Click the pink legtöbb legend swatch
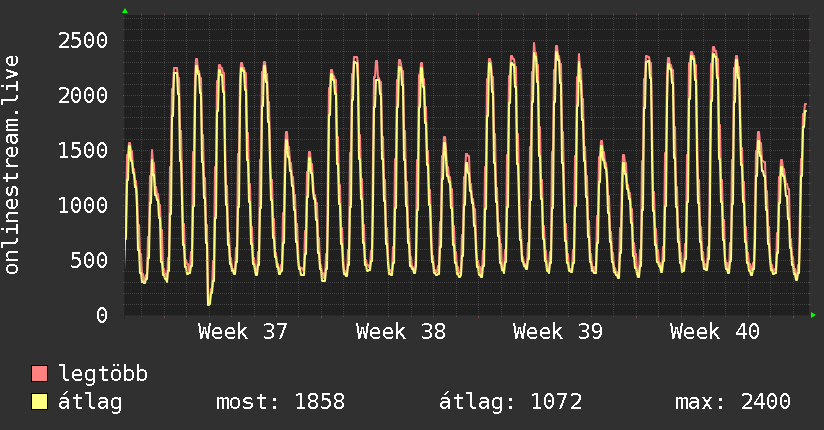824x430 pixels. point(39,373)
